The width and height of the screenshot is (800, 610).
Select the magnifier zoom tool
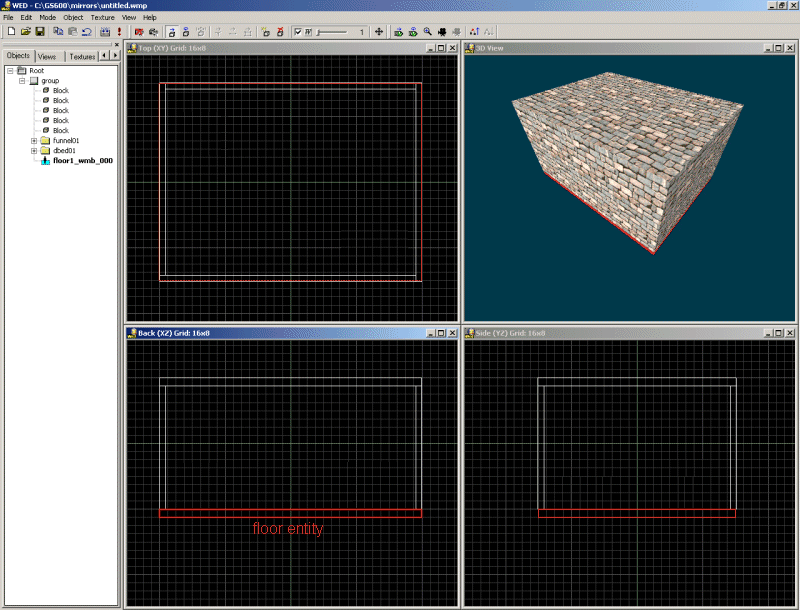(x=428, y=32)
